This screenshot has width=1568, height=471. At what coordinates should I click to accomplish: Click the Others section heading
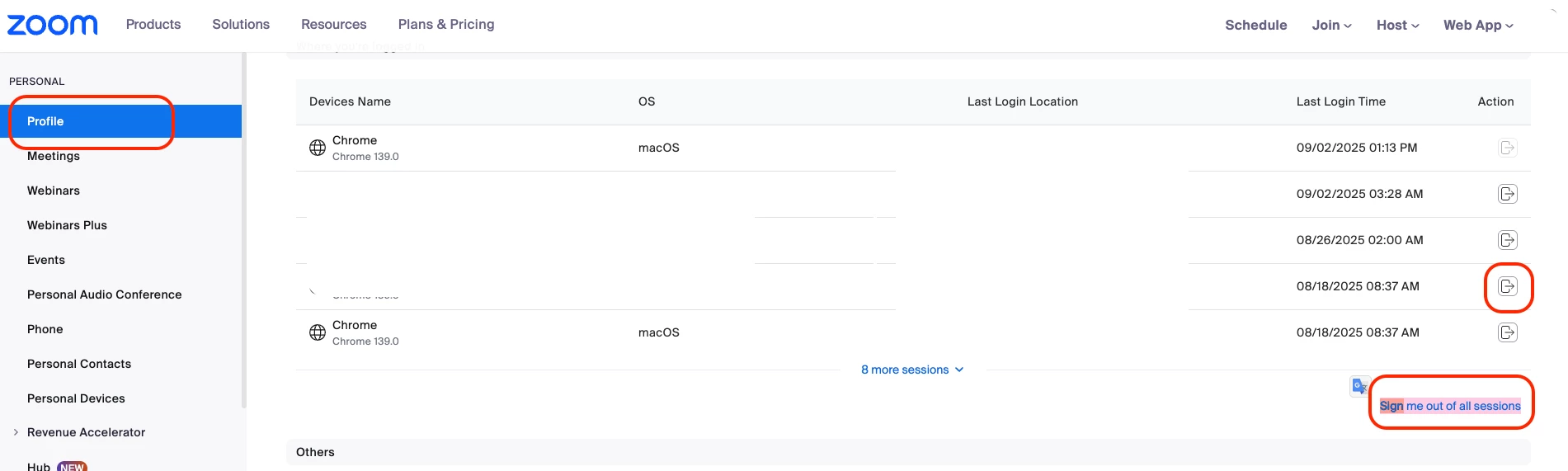coord(315,452)
